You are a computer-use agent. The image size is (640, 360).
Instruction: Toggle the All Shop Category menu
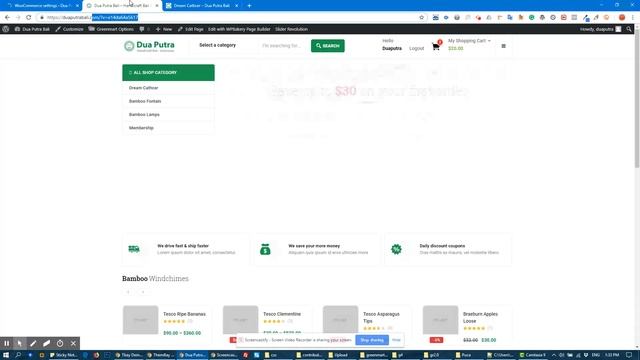pyautogui.click(x=168, y=73)
